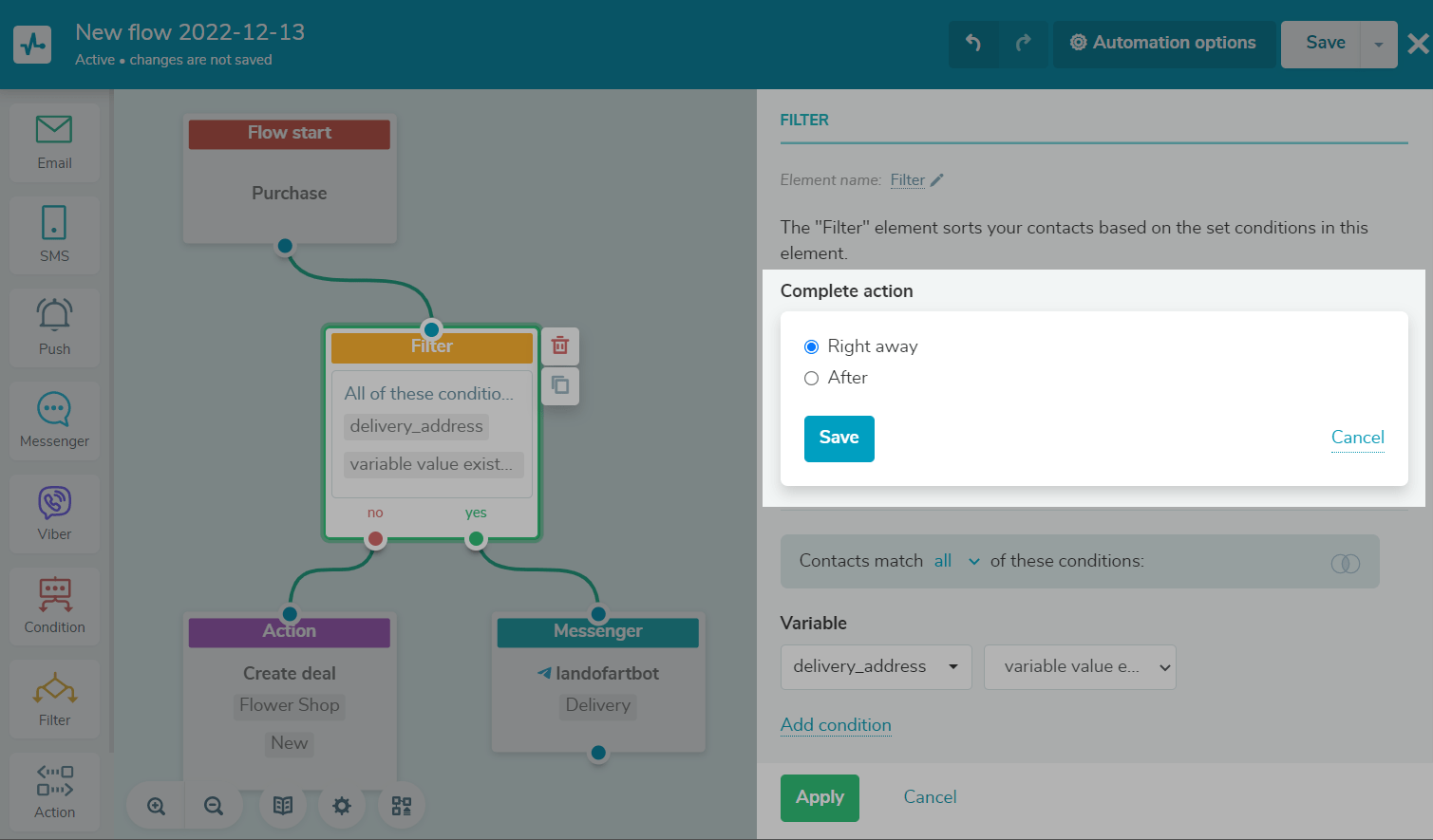The width and height of the screenshot is (1433, 840).
Task: Click the undo arrow in header
Action: pos(973,44)
